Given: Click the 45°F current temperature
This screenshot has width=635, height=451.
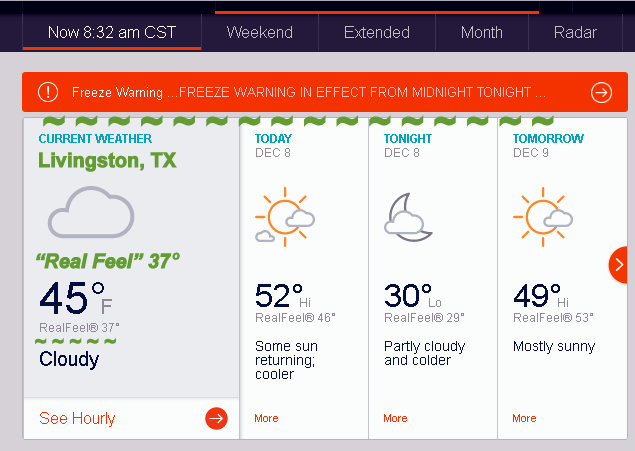Looking at the screenshot, I should [76, 298].
